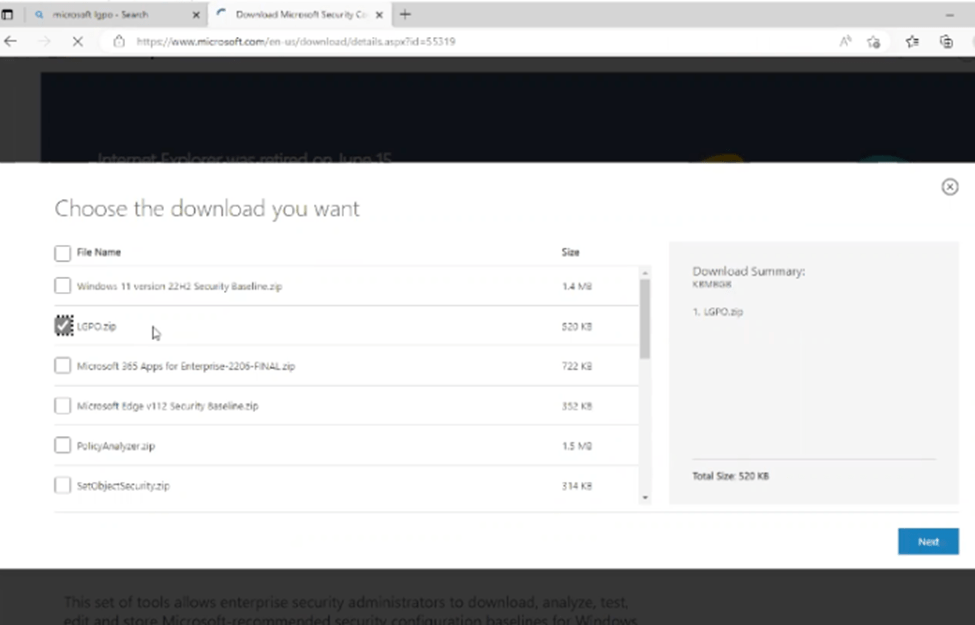Select Microsoft Edge v112 Security Baseline checkbox

click(x=63, y=406)
